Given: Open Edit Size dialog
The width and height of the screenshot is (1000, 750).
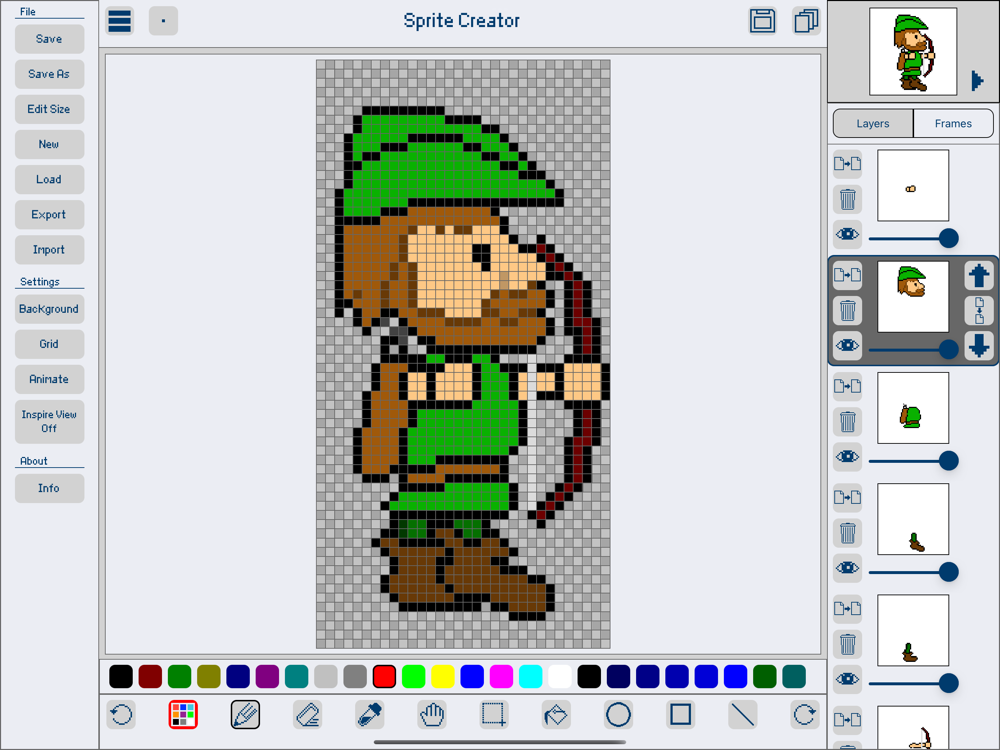Looking at the screenshot, I should coord(49,109).
